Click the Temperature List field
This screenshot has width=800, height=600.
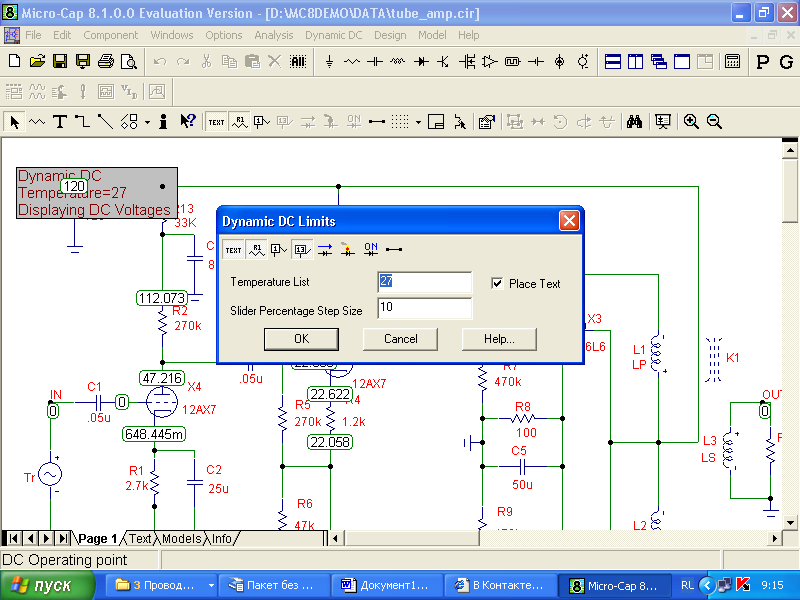coord(424,282)
